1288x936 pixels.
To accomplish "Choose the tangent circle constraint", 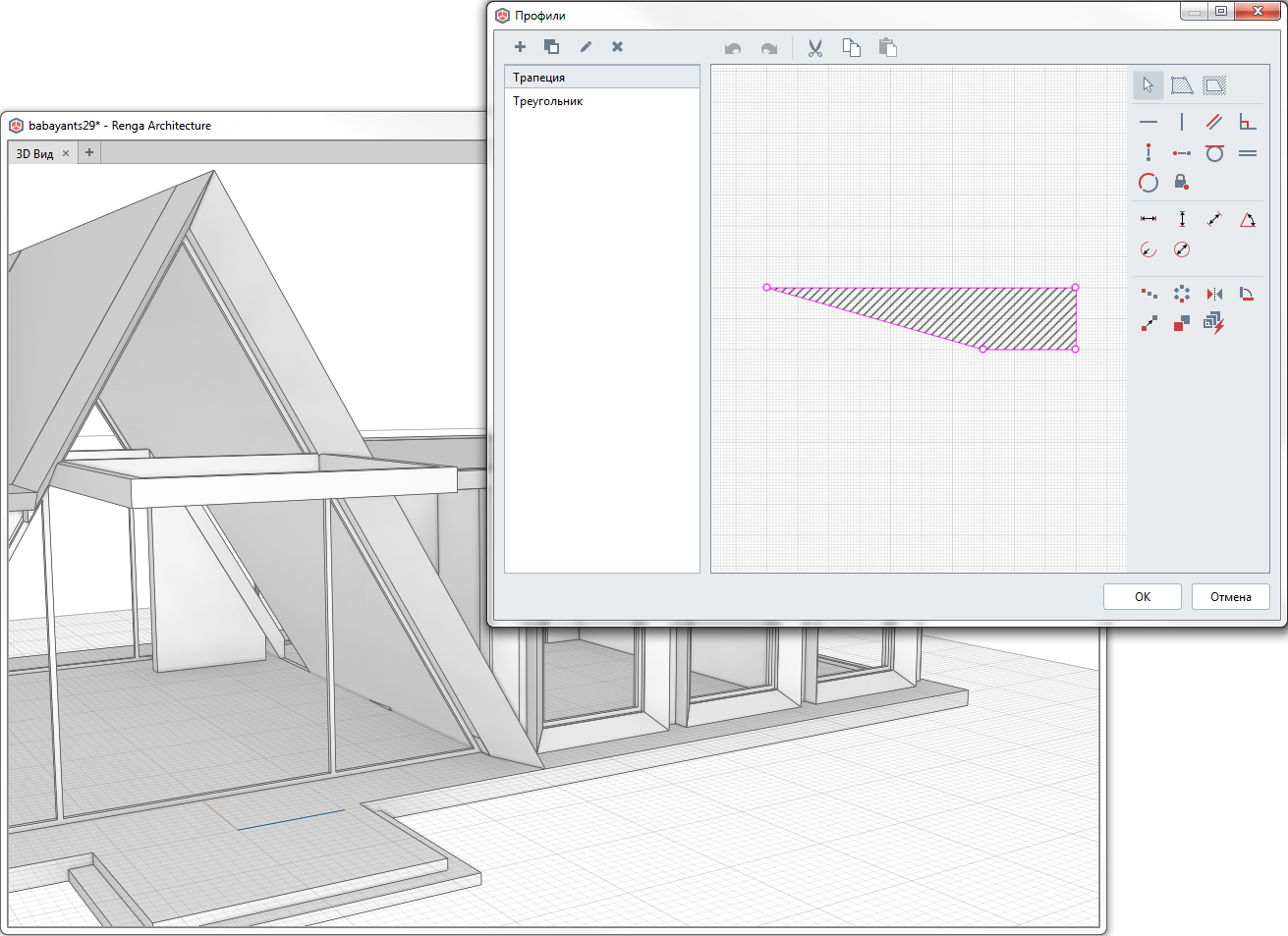I will (x=1214, y=153).
